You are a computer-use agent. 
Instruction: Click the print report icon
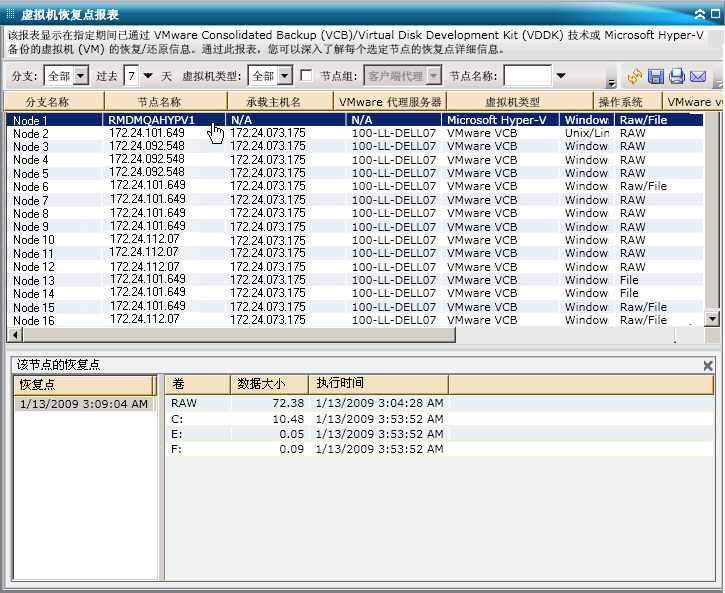pyautogui.click(x=677, y=77)
